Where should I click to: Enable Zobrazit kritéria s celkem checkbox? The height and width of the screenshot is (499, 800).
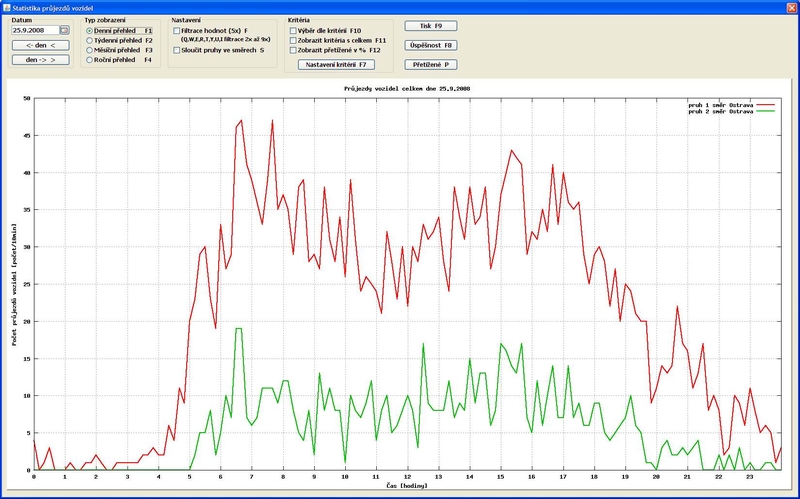click(293, 41)
